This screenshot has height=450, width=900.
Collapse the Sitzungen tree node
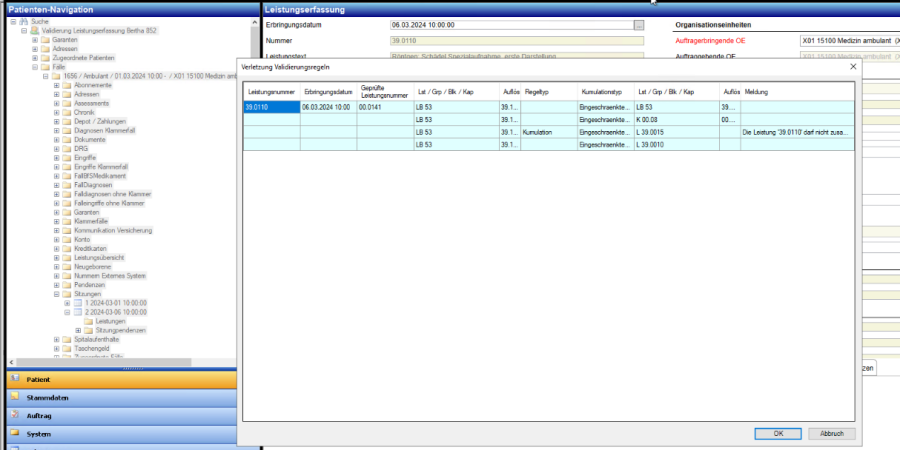point(56,294)
